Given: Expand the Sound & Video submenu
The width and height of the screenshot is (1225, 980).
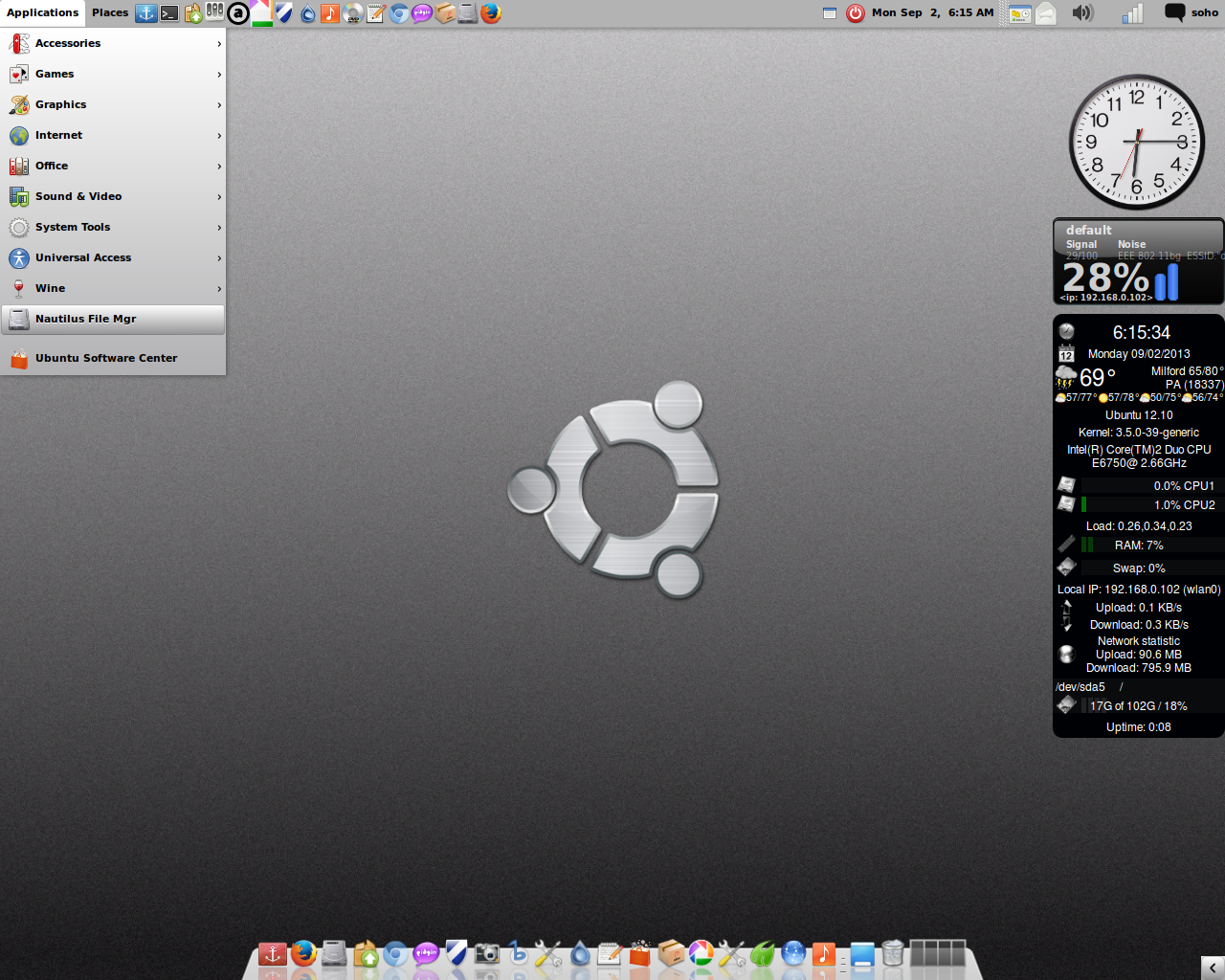Looking at the screenshot, I should pos(113,196).
